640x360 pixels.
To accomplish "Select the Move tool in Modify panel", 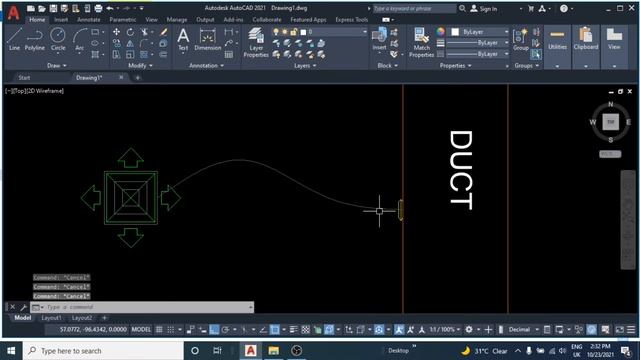I will (116, 32).
